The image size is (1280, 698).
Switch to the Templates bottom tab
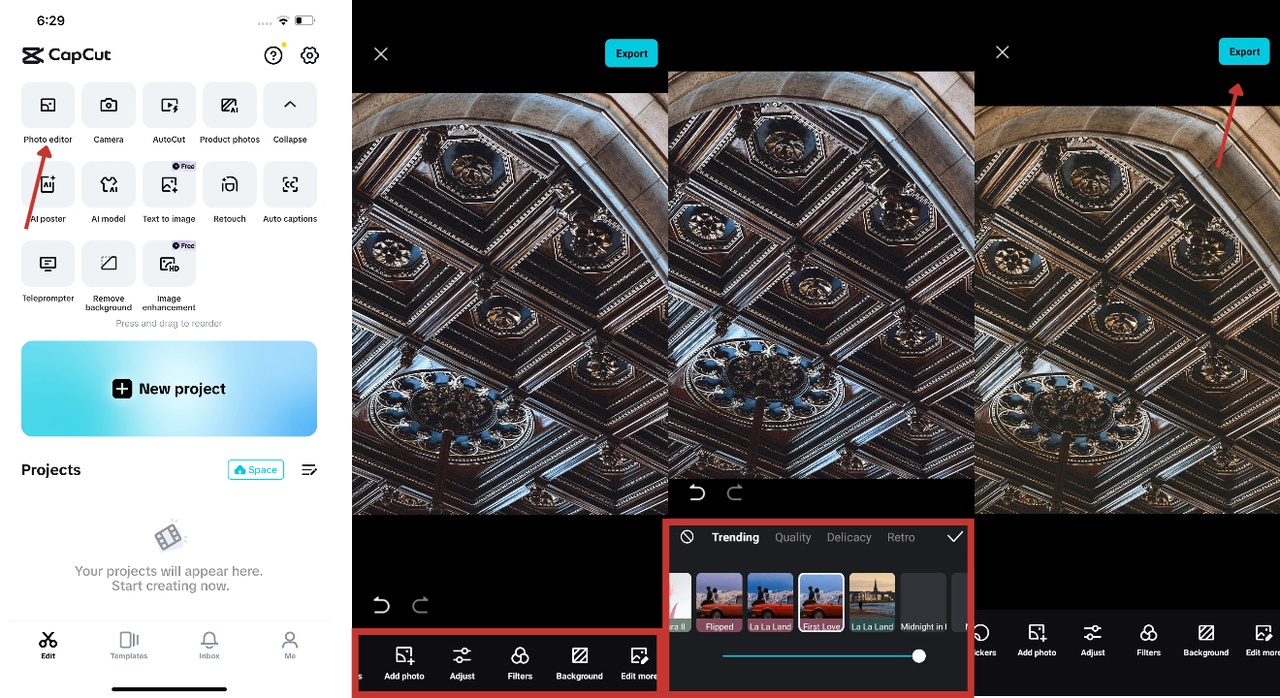pos(129,645)
